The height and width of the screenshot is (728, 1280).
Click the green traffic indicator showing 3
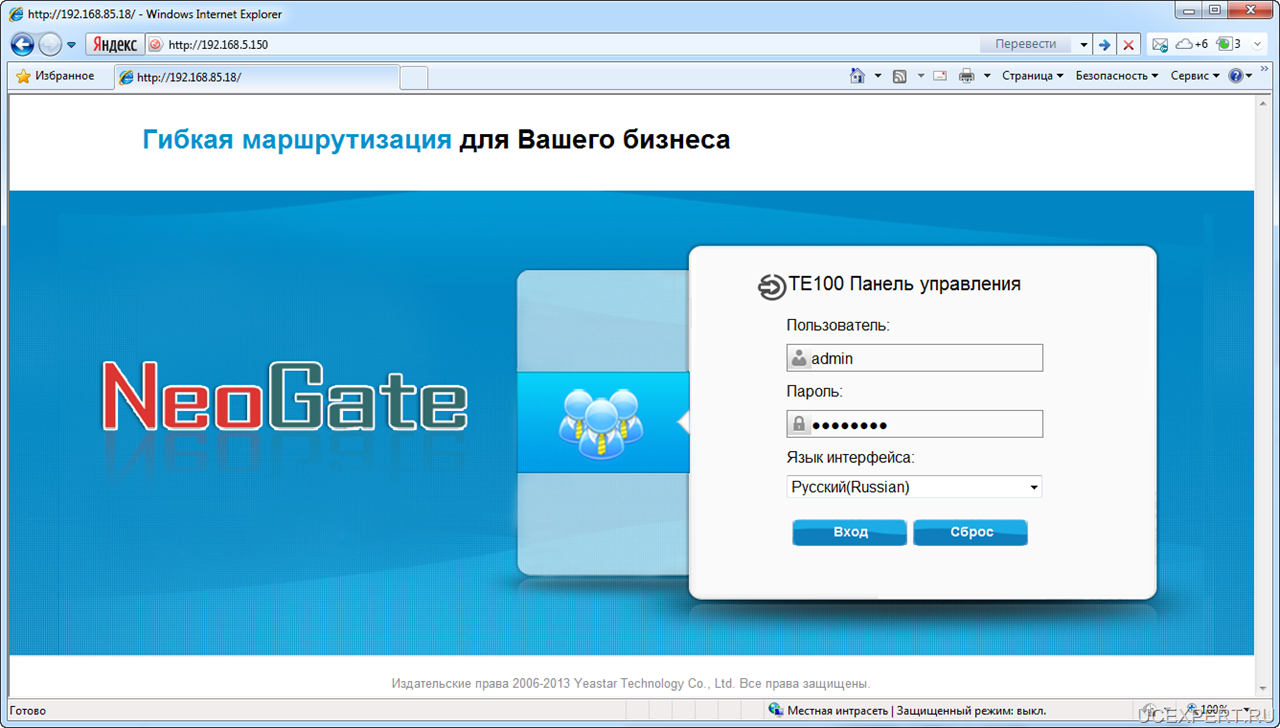tap(1228, 44)
